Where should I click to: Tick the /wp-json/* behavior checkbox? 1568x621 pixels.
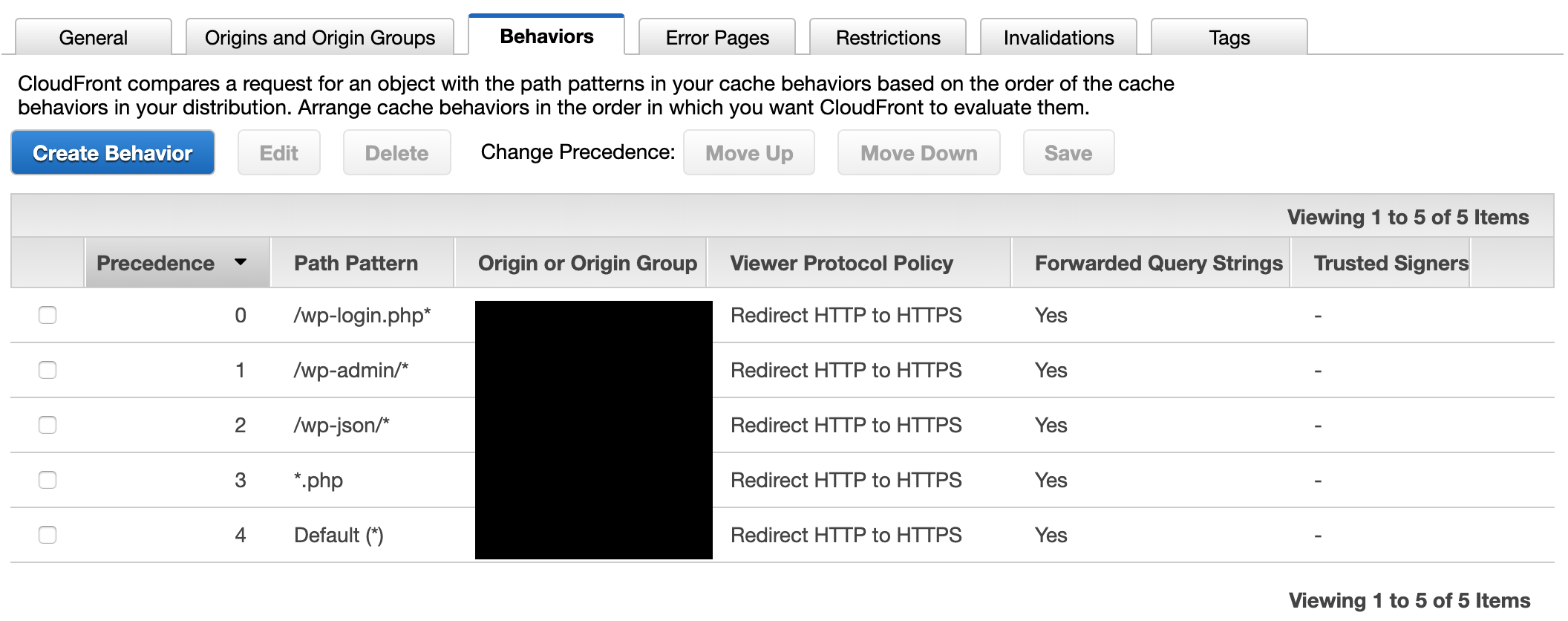pyautogui.click(x=48, y=425)
